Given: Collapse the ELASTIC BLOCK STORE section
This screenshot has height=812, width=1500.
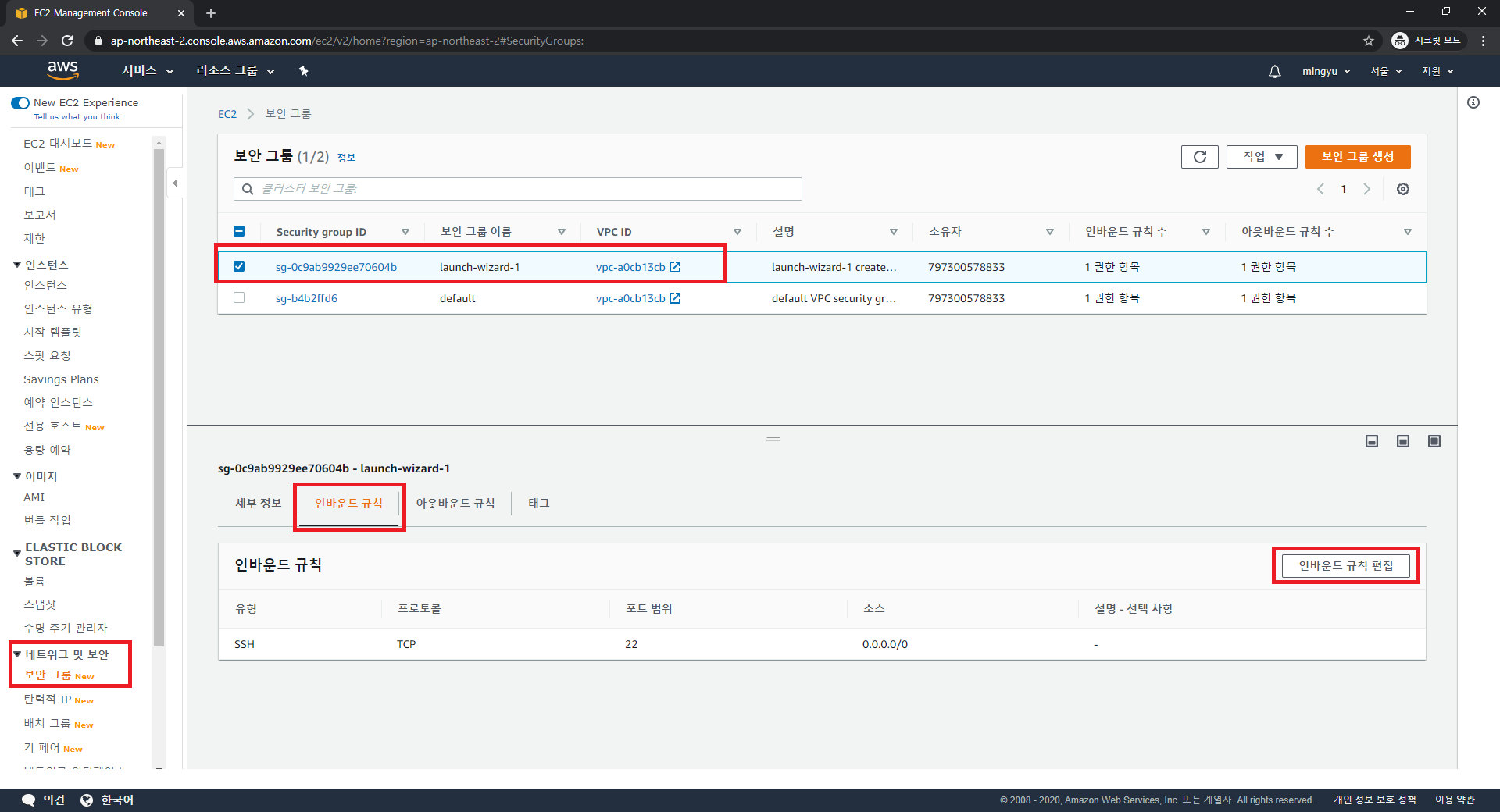Looking at the screenshot, I should point(17,554).
